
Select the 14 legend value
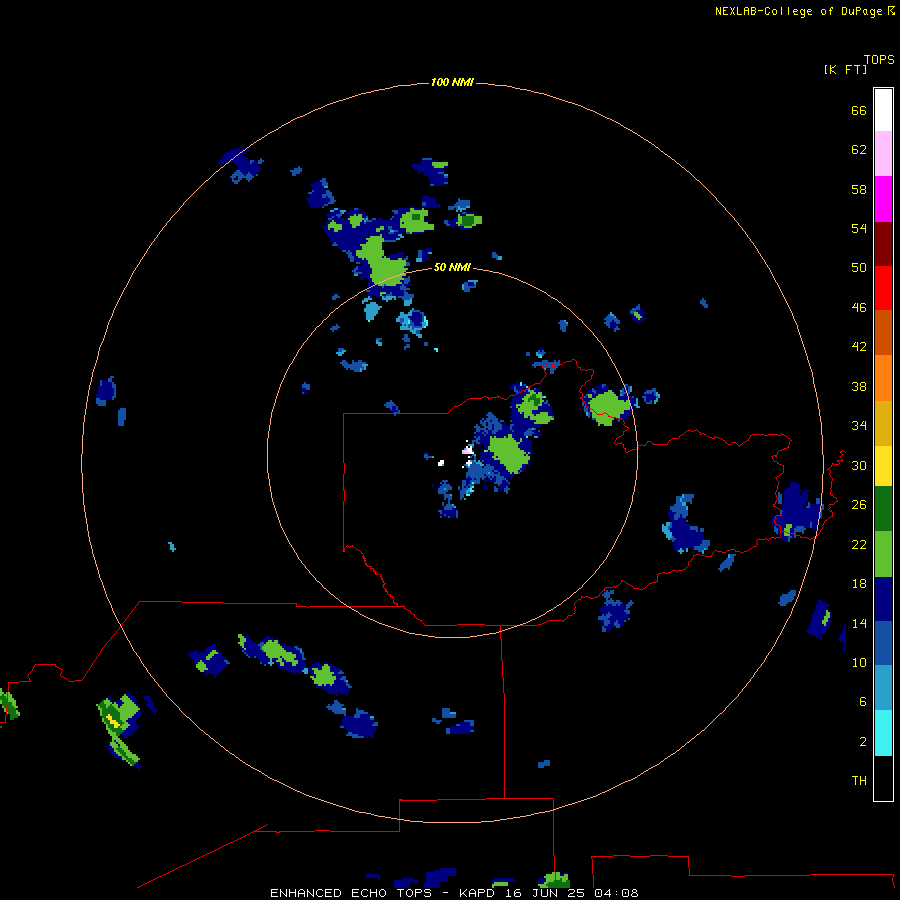click(859, 623)
